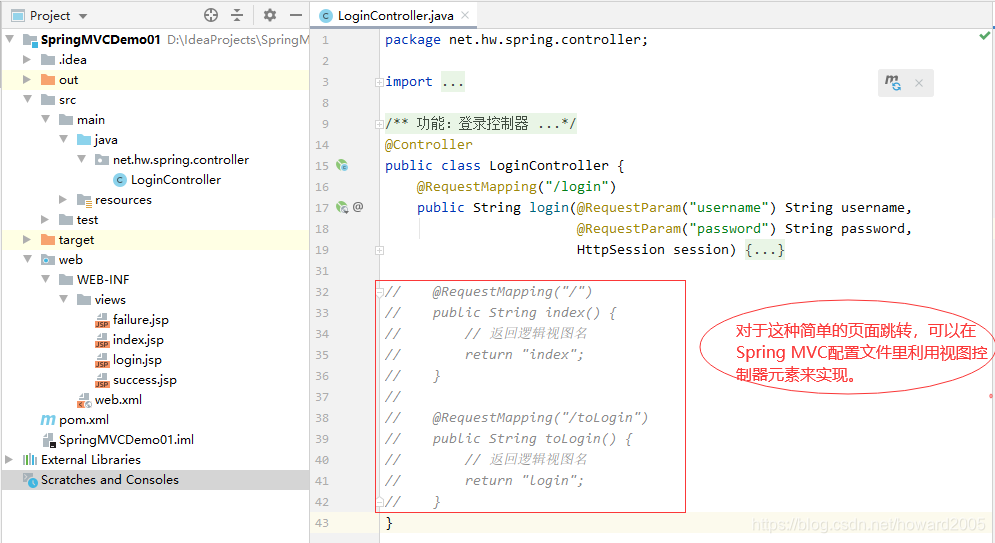Click the Maven reload changes icon
Viewport: 995px width, 543px height.
tap(893, 82)
